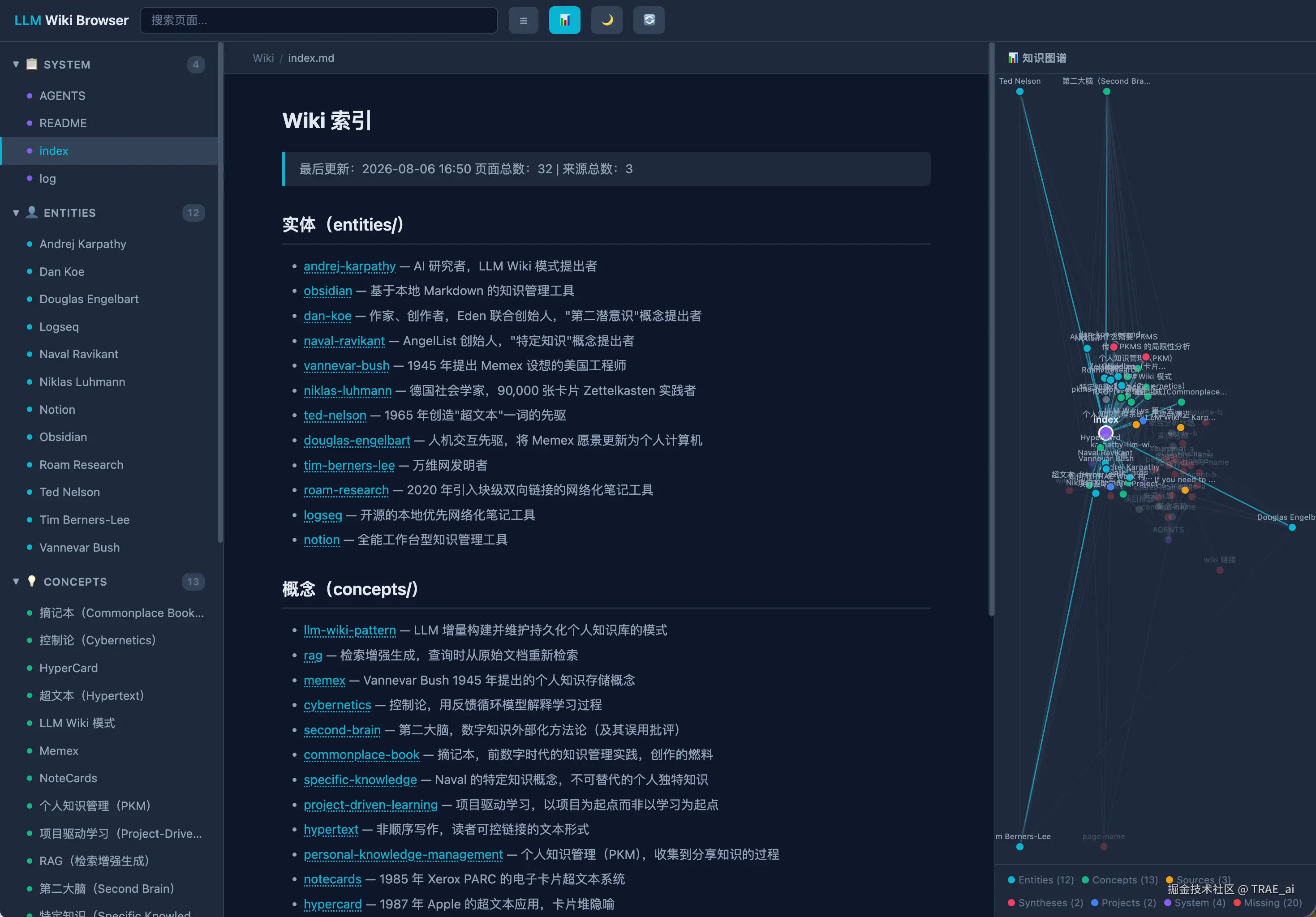The width and height of the screenshot is (1316, 917).
Task: Toggle the knowledge graph panel button
Action: pyautogui.click(x=564, y=21)
